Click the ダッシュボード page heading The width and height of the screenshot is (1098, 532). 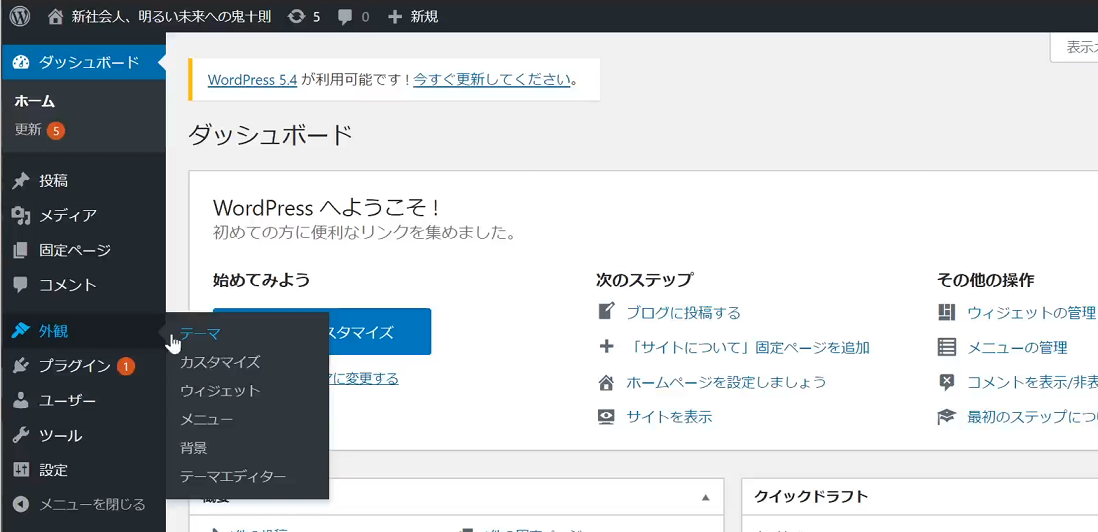pos(270,134)
